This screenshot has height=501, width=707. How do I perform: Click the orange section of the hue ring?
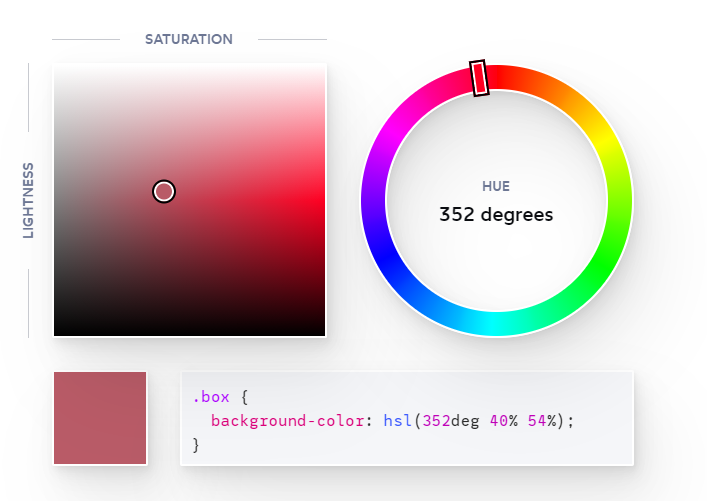click(559, 93)
